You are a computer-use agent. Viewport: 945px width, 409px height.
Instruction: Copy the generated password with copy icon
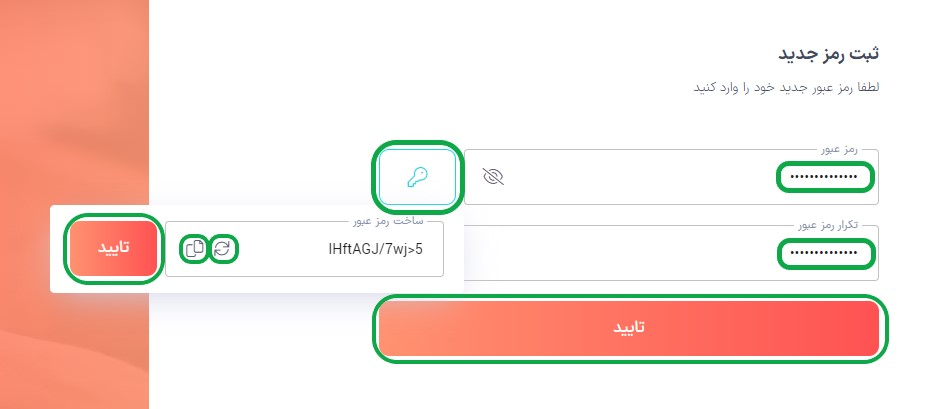tap(195, 249)
